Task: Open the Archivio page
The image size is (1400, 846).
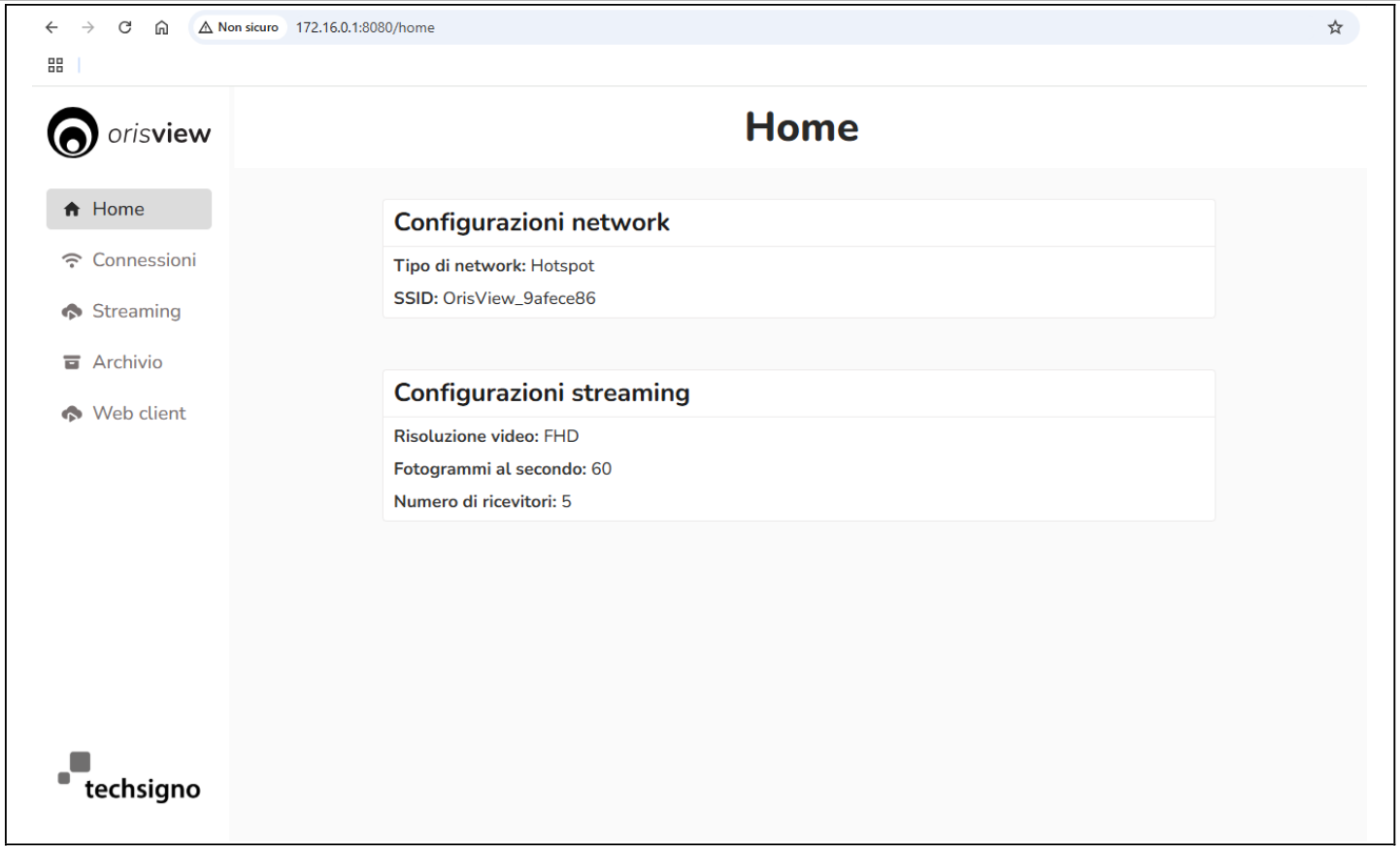Action: tap(127, 361)
